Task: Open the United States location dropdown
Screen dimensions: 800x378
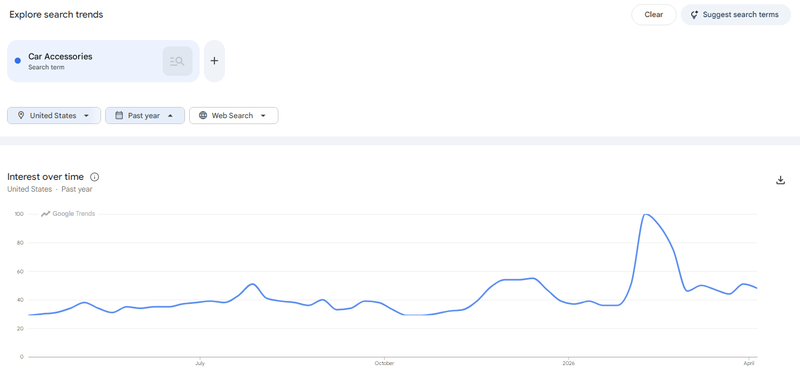Action: pyautogui.click(x=54, y=115)
